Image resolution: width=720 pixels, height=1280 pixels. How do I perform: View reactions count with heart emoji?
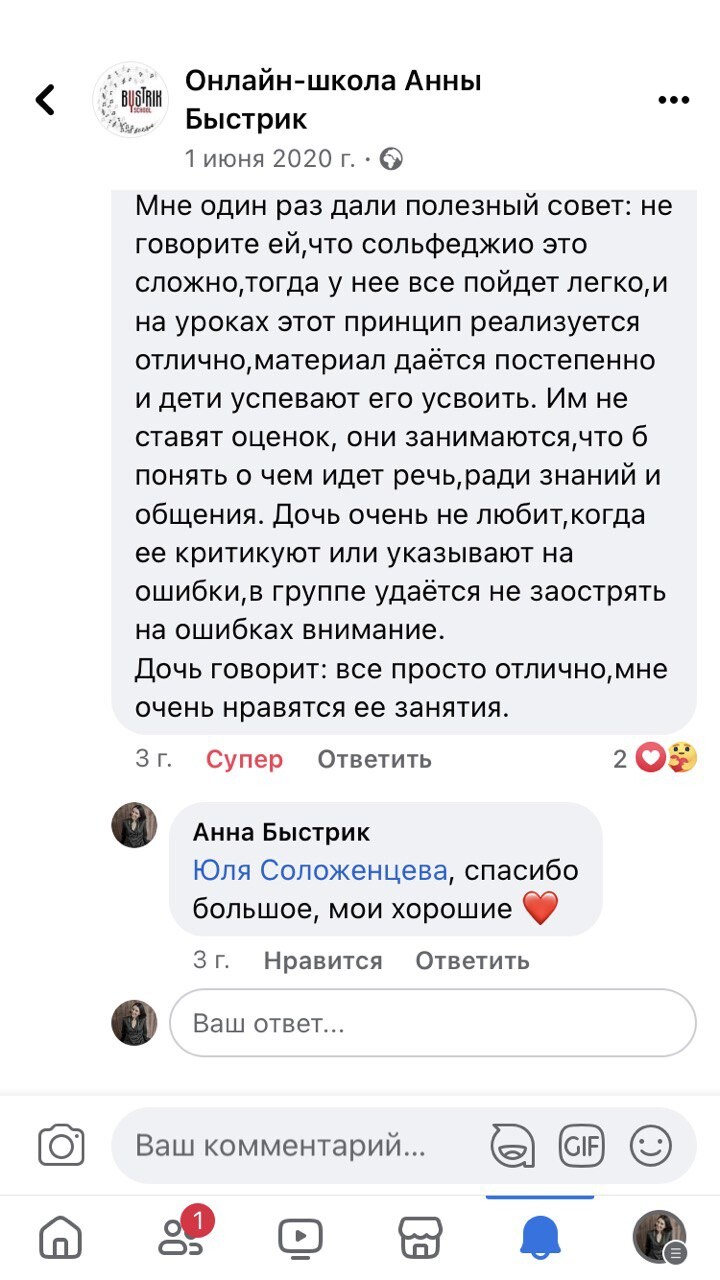[655, 759]
